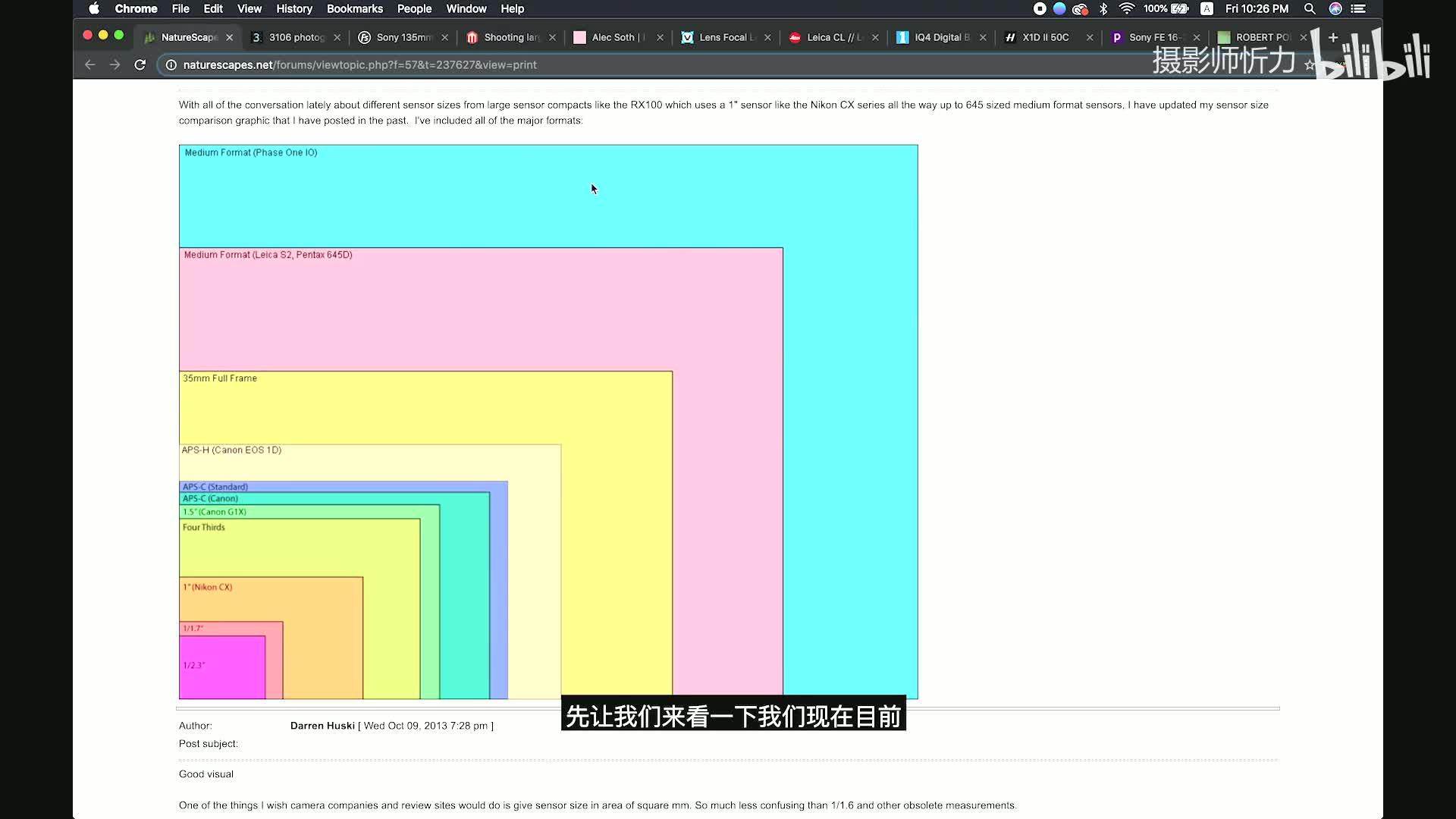Close the Shooting large tab

(553, 37)
